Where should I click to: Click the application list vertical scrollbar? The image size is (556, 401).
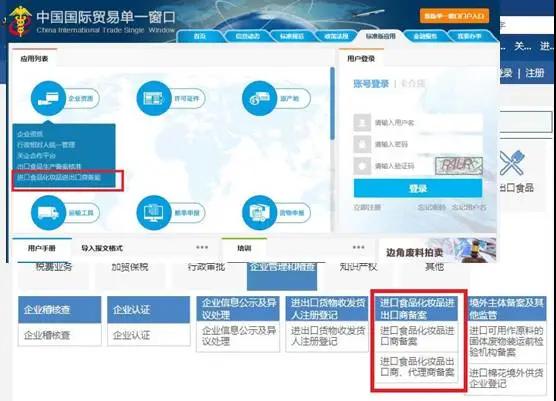coord(332,103)
